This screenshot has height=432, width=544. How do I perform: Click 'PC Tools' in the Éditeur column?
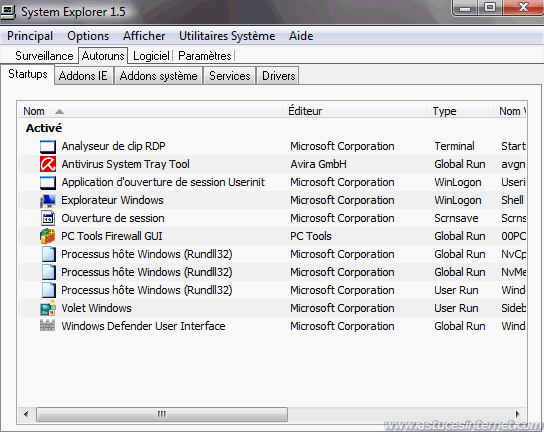click(311, 236)
